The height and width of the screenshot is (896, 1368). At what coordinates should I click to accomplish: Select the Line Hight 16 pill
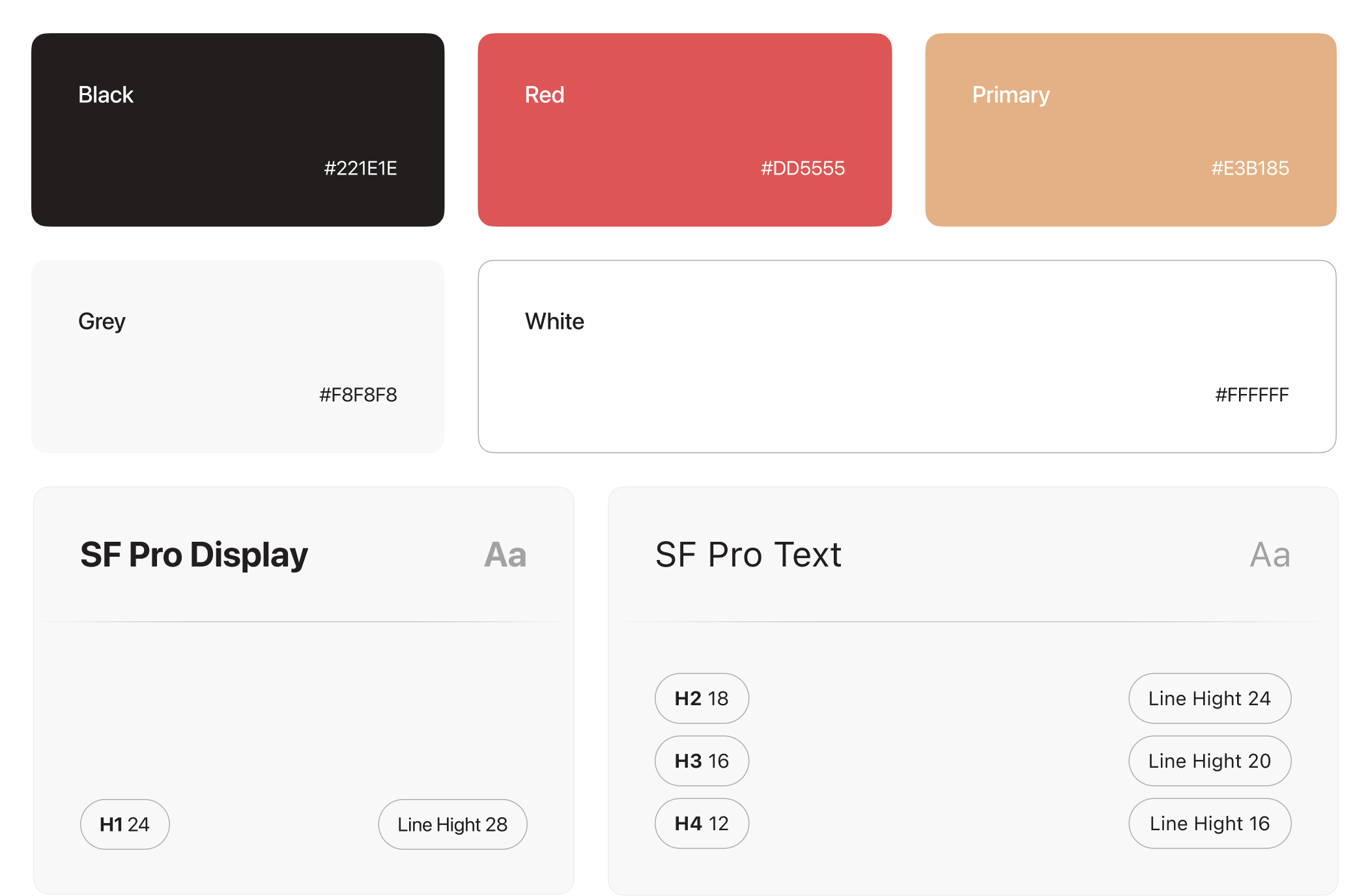pyautogui.click(x=1209, y=823)
